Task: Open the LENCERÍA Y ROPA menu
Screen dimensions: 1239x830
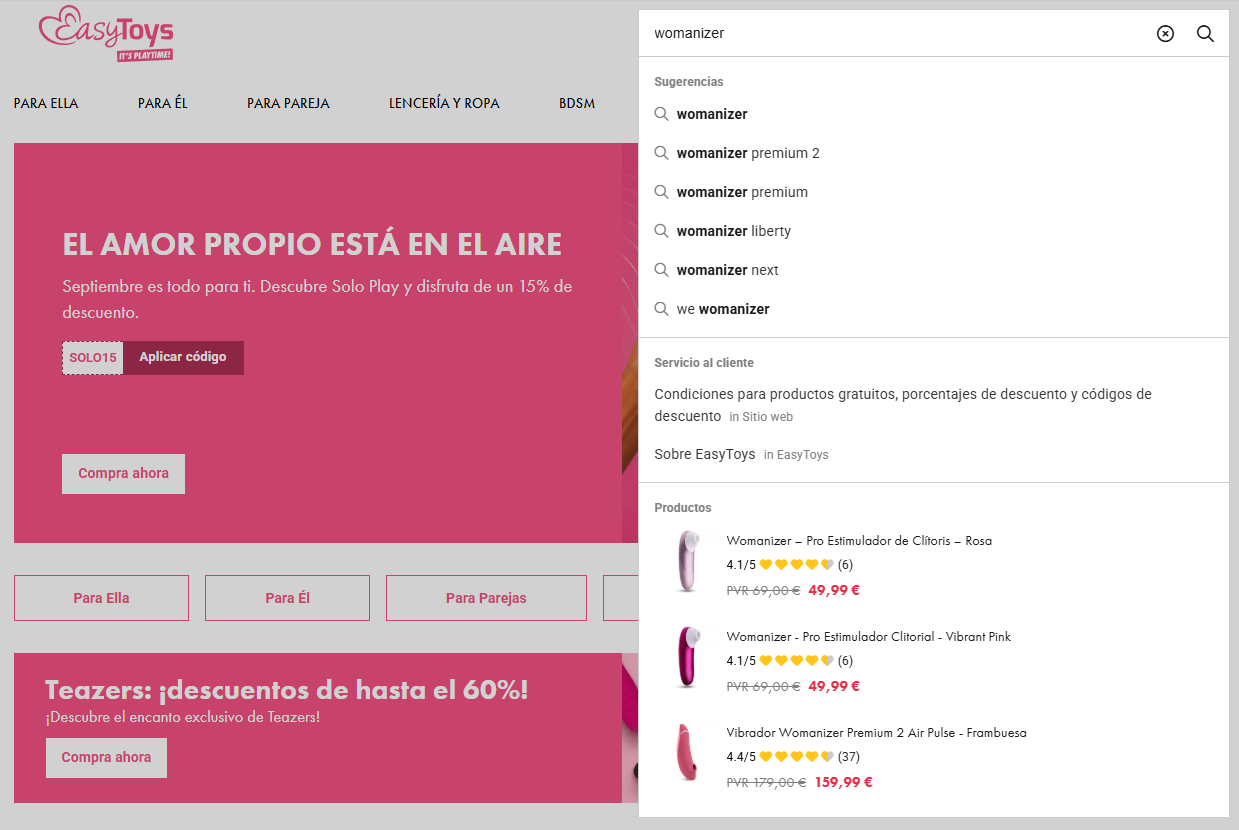Action: pyautogui.click(x=444, y=103)
